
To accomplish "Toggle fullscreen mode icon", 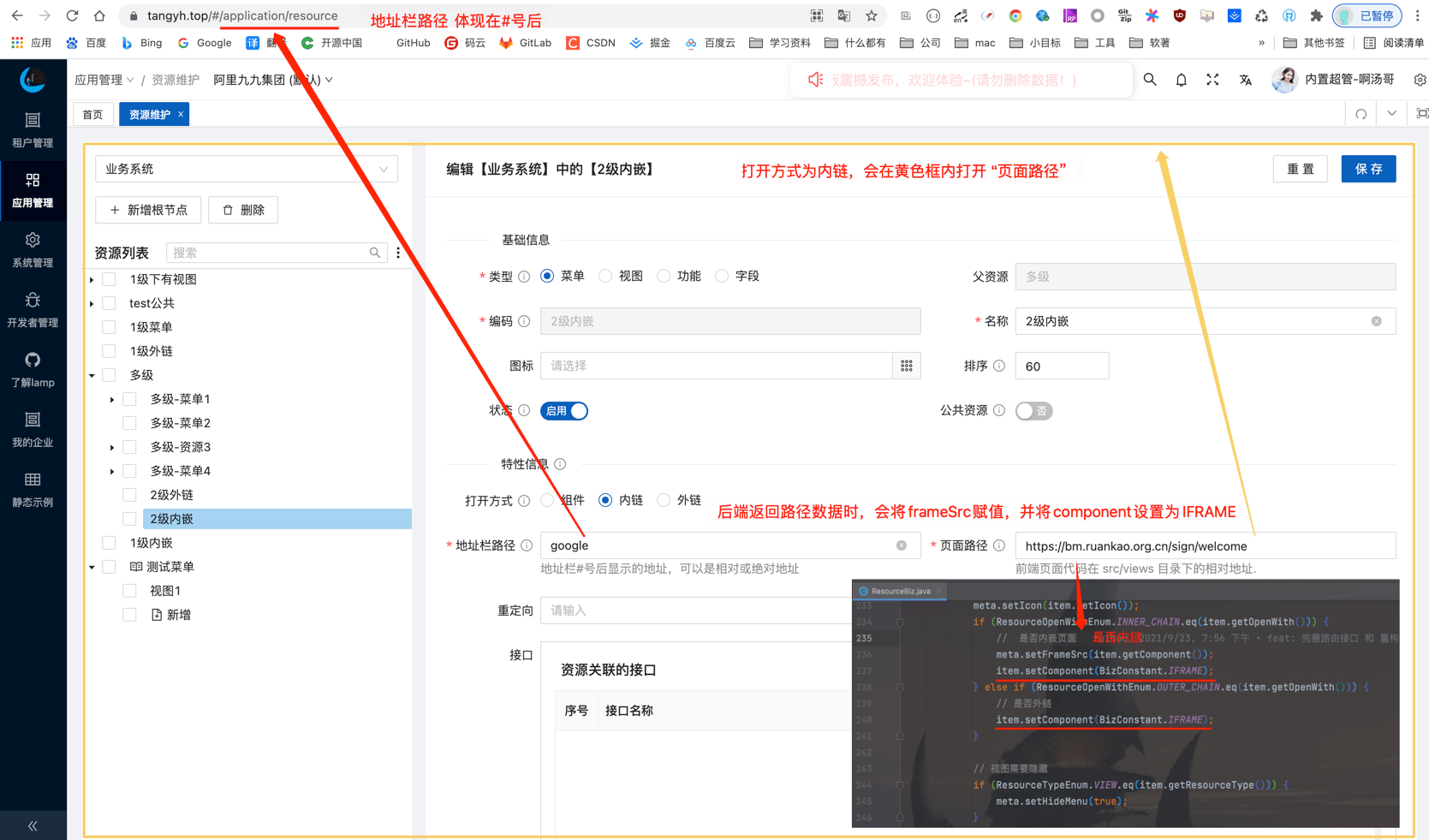I will point(1212,80).
